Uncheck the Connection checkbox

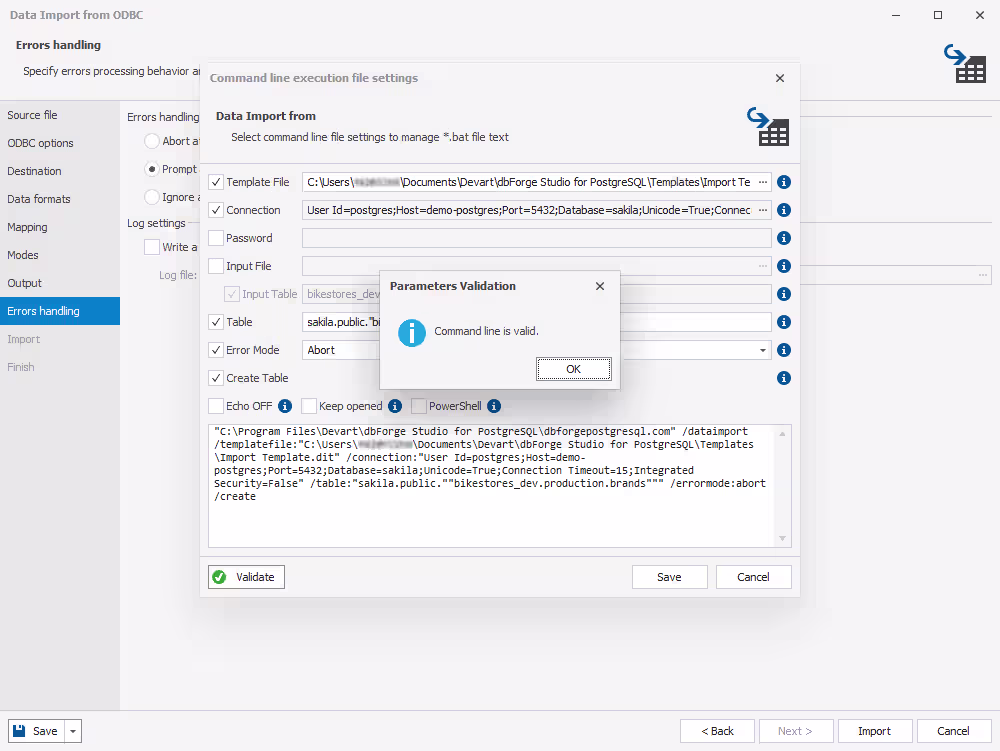pos(216,210)
